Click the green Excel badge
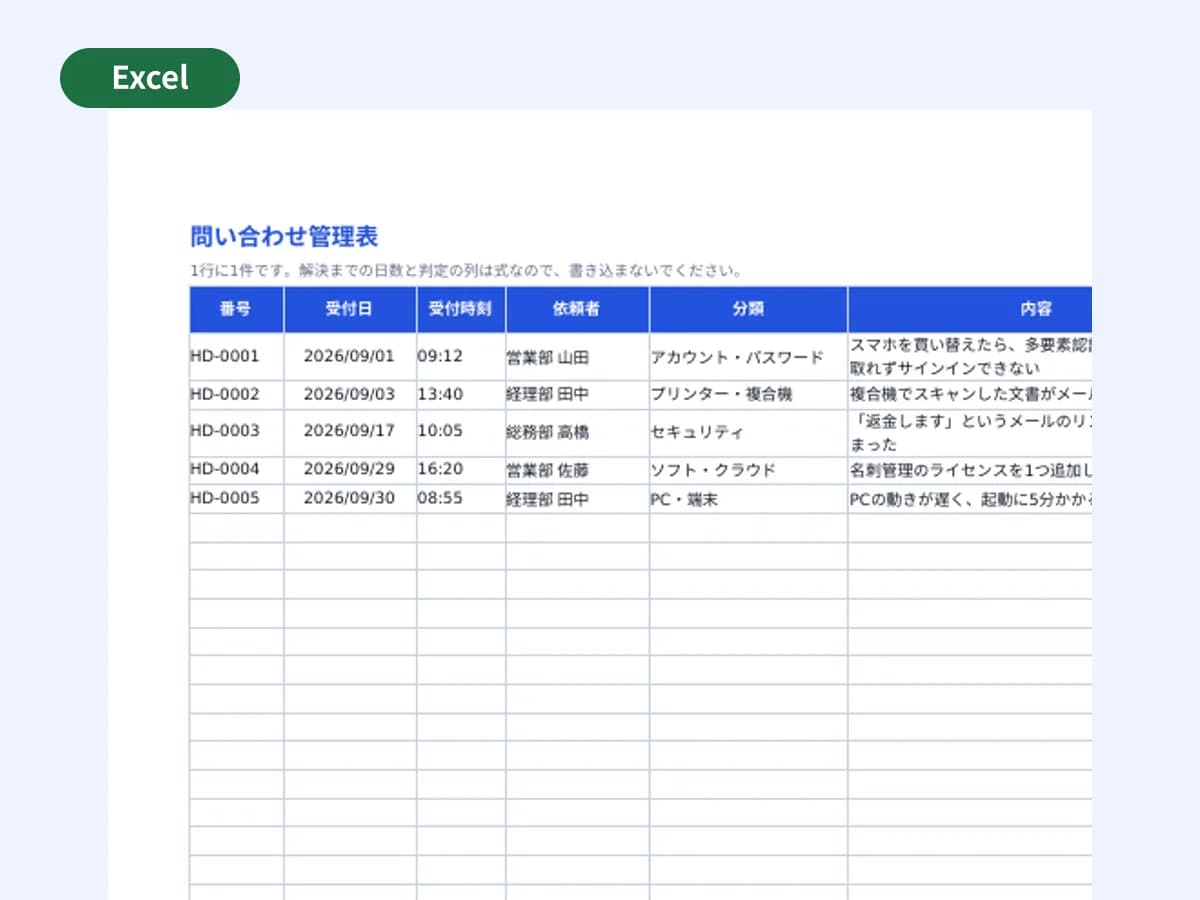This screenshot has height=900, width=1200. tap(150, 78)
